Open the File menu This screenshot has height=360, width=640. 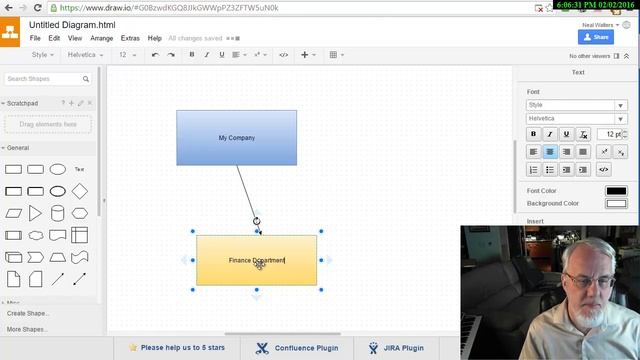pos(35,38)
